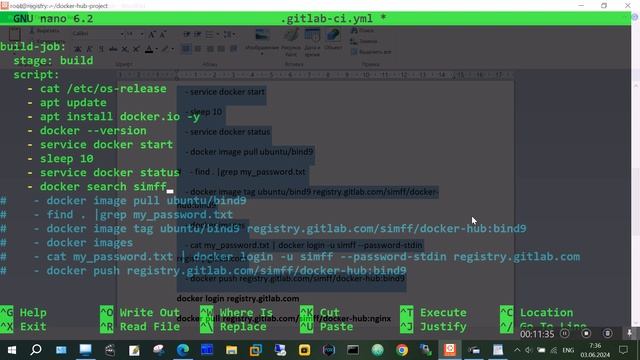This screenshot has height=360, width=640.
Task: Click Select all in WordPad ribbon
Action: 371,52
